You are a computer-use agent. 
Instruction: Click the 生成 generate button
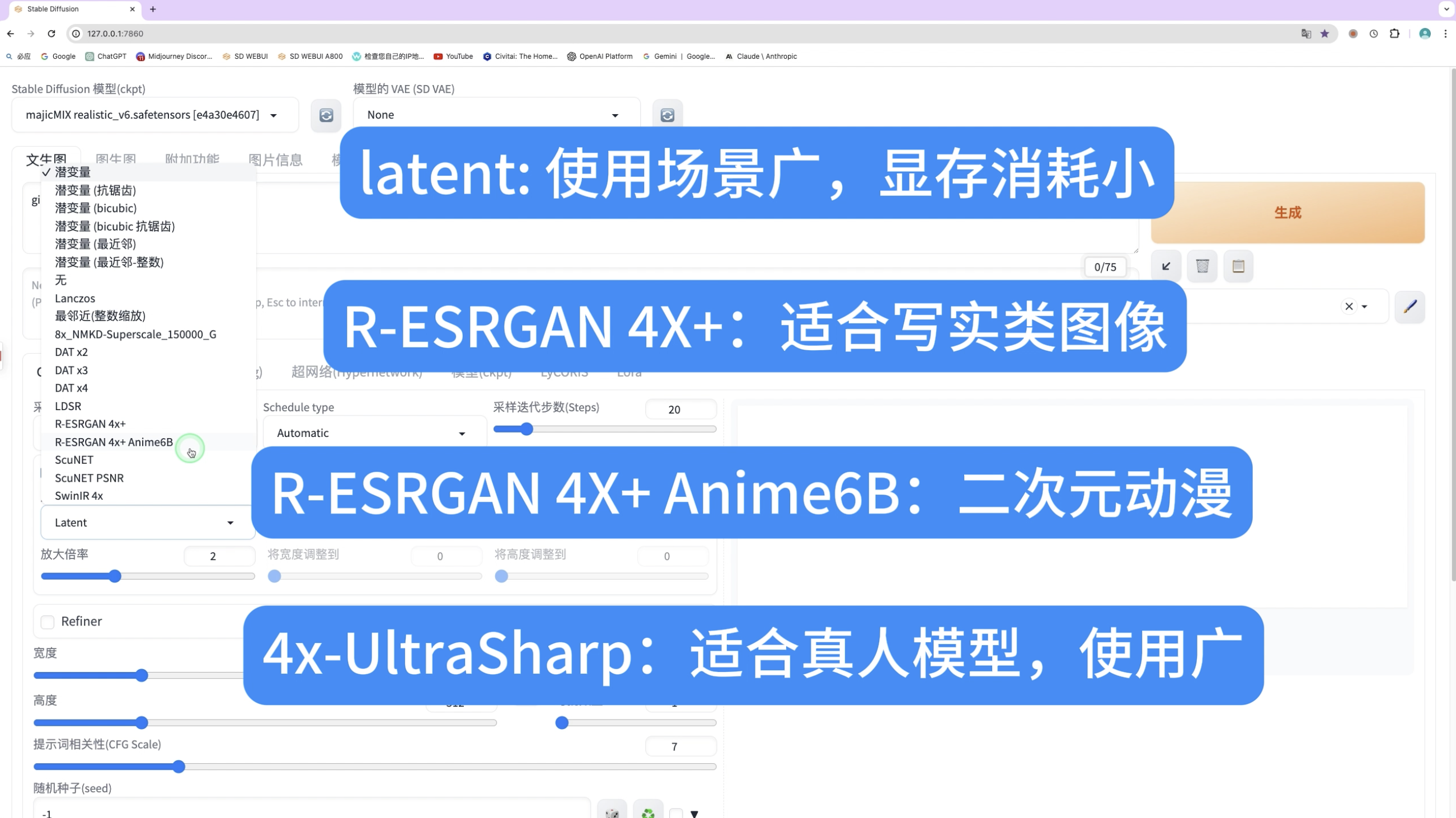point(1288,213)
